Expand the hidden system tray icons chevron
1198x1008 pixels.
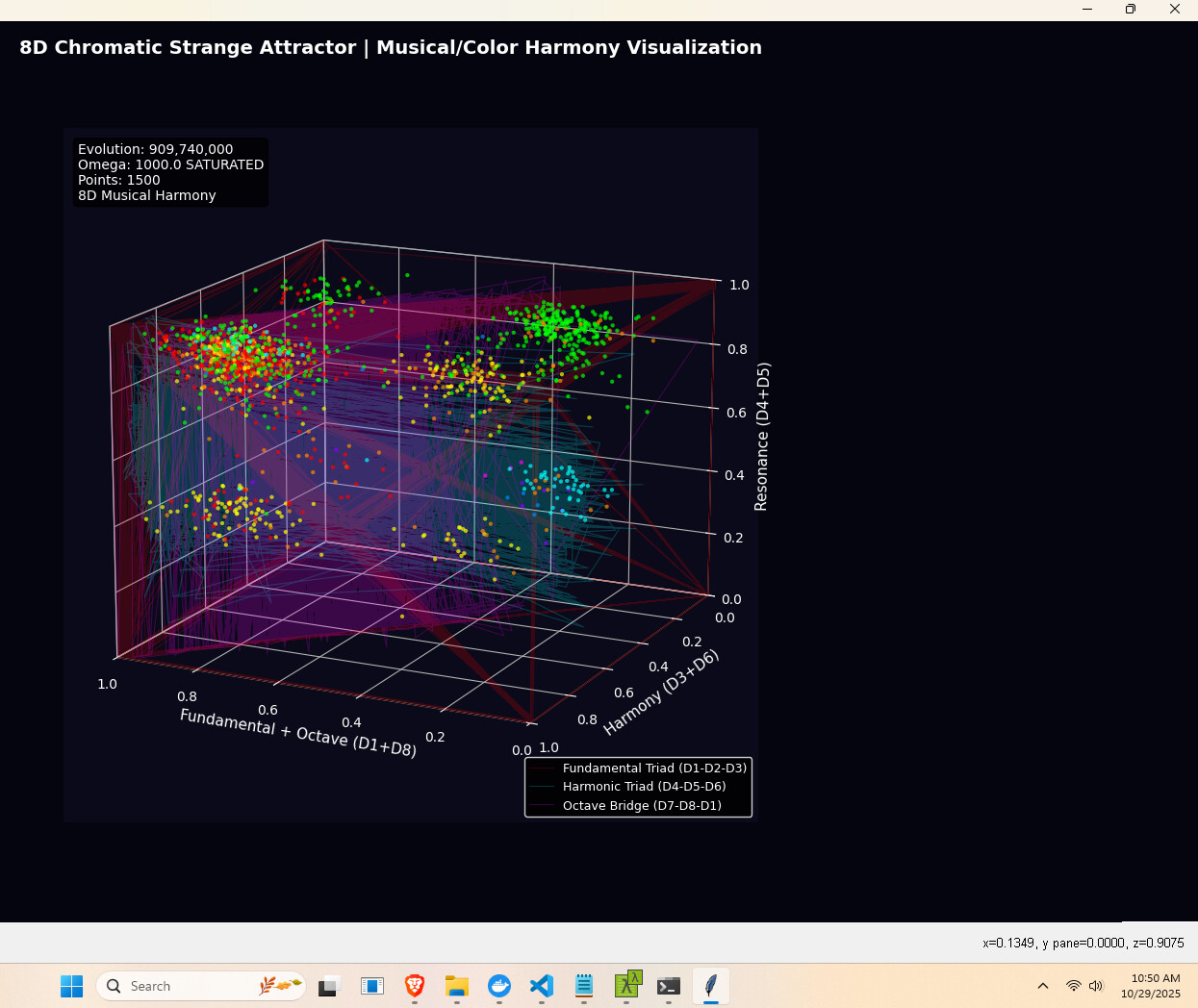coord(1043,986)
